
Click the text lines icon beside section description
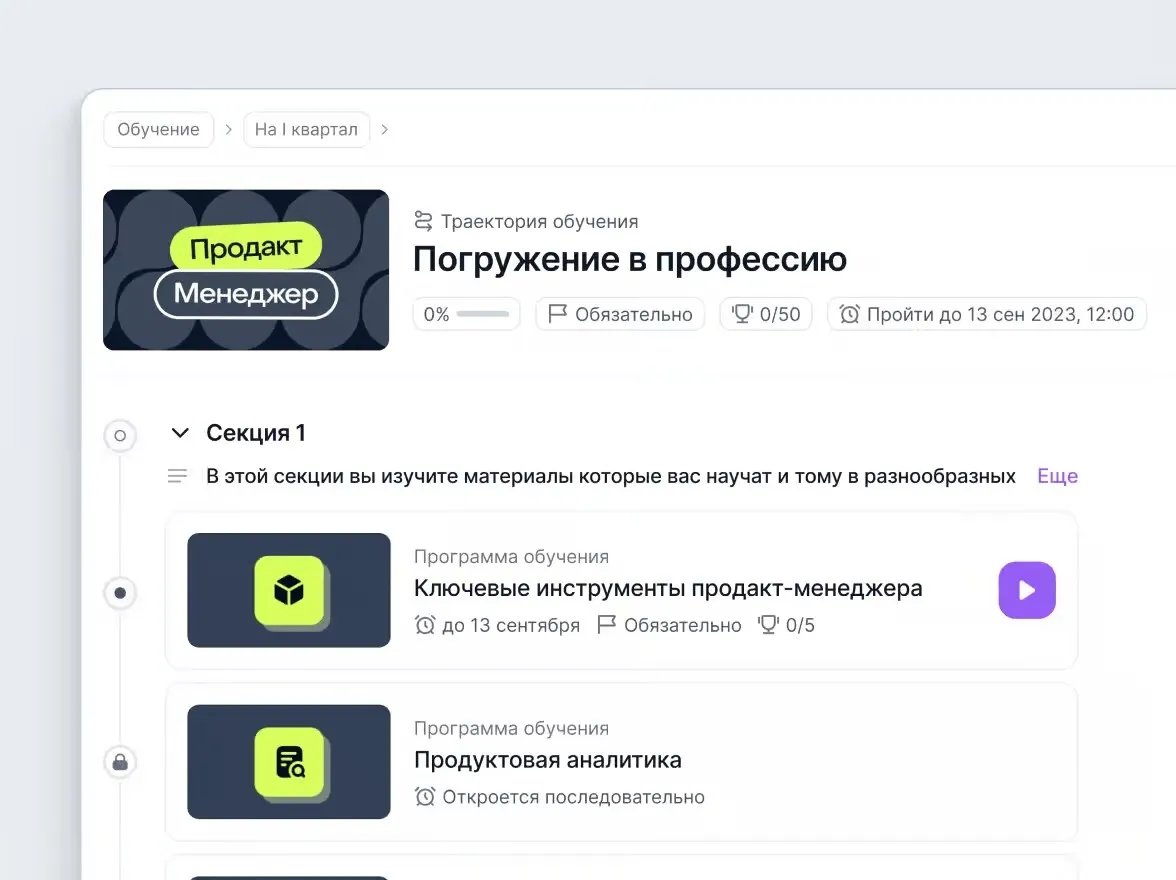click(178, 476)
